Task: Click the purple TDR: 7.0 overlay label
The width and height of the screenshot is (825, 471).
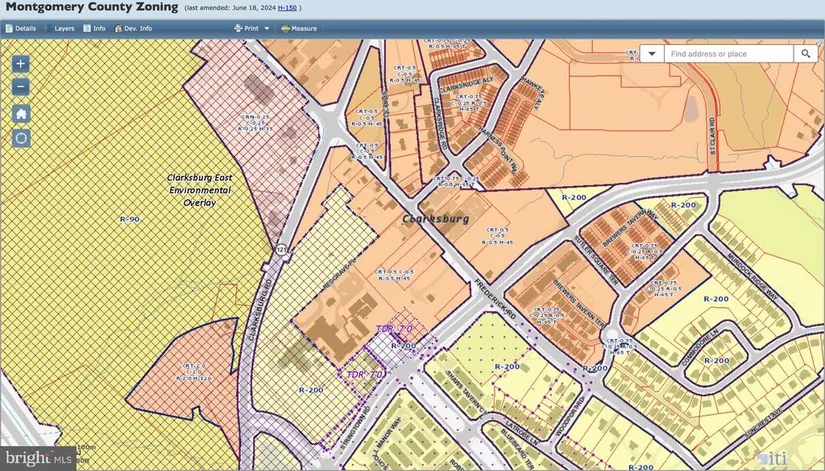Action: 394,329
